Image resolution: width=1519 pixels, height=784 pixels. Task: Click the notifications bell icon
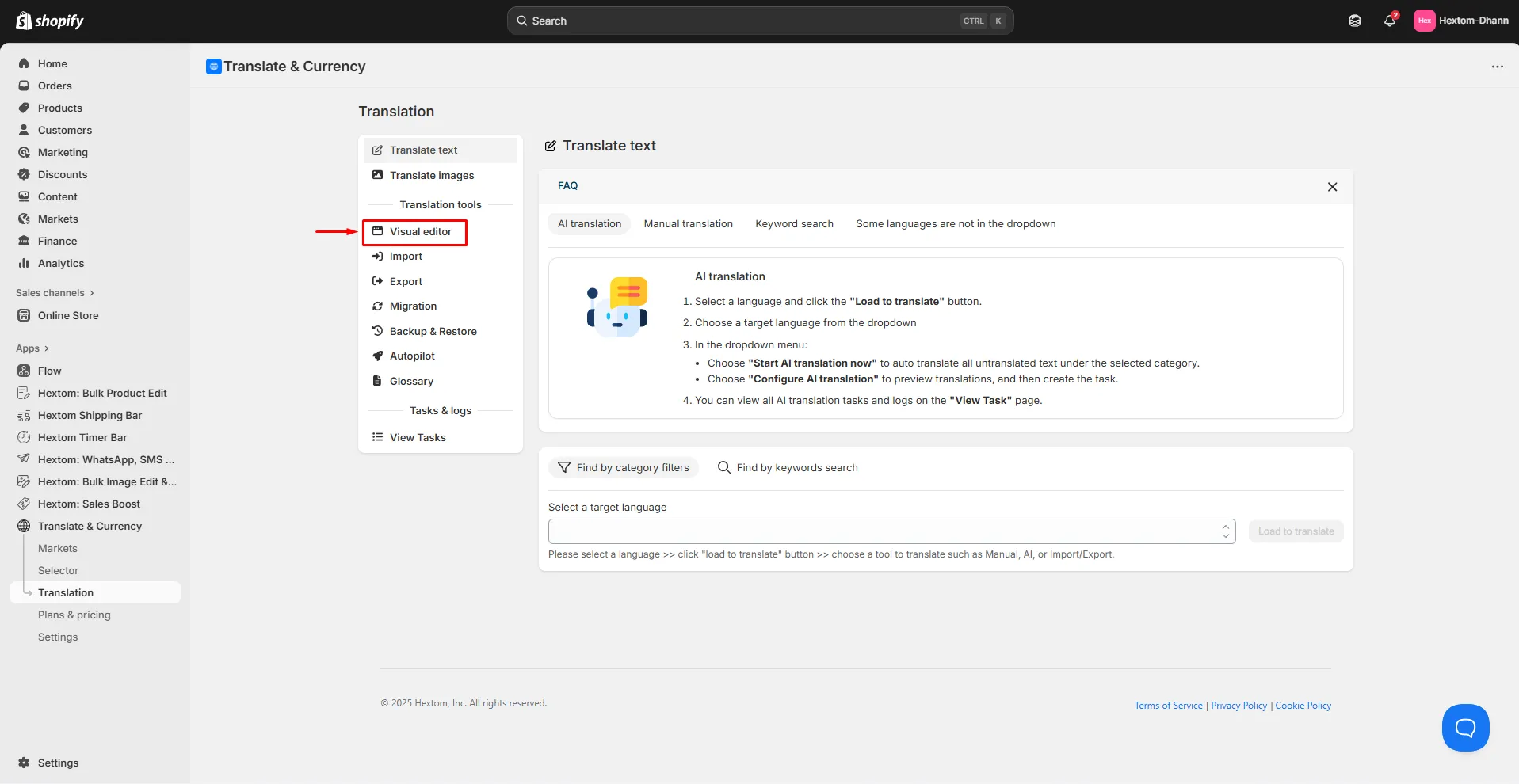(1390, 21)
